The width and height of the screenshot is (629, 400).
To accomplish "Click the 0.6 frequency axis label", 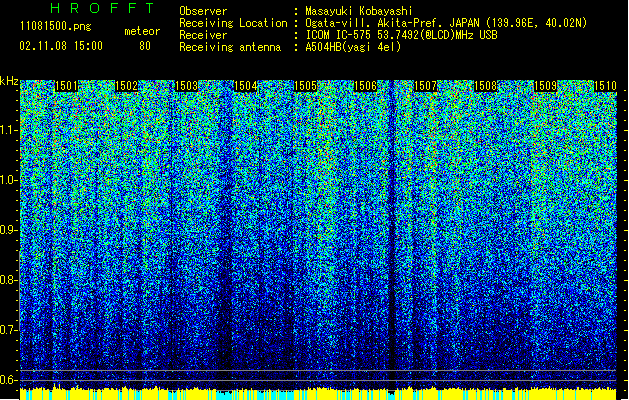I will click(8, 380).
